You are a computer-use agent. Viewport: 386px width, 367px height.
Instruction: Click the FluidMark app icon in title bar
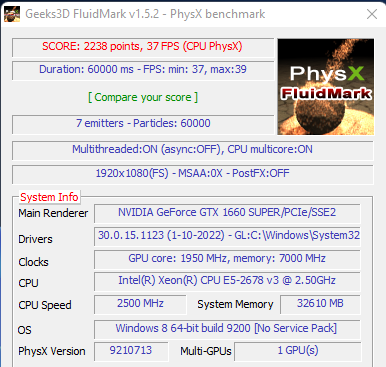(x=12, y=14)
